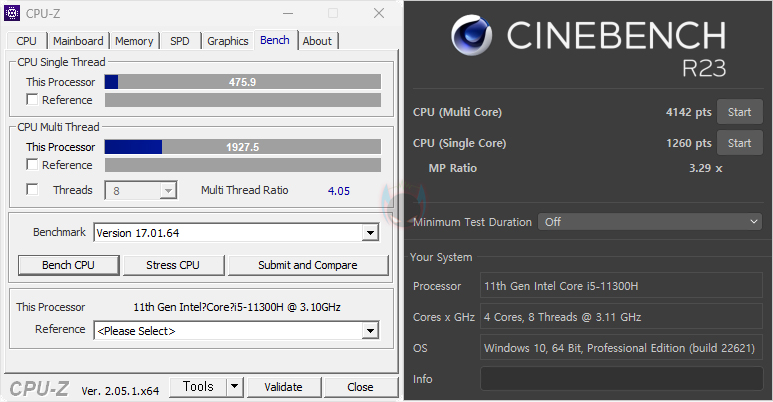Click the CPU-Z app icon in title bar

12,13
